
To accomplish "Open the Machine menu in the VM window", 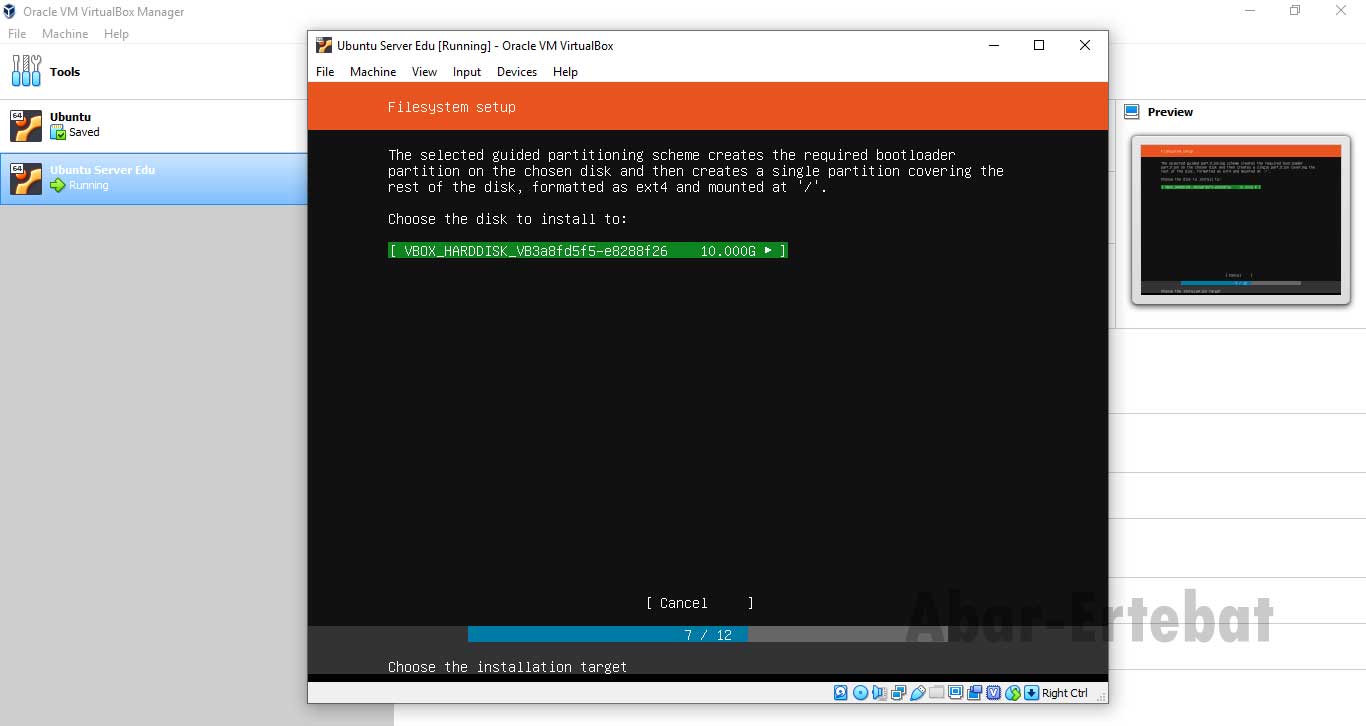I will (373, 72).
